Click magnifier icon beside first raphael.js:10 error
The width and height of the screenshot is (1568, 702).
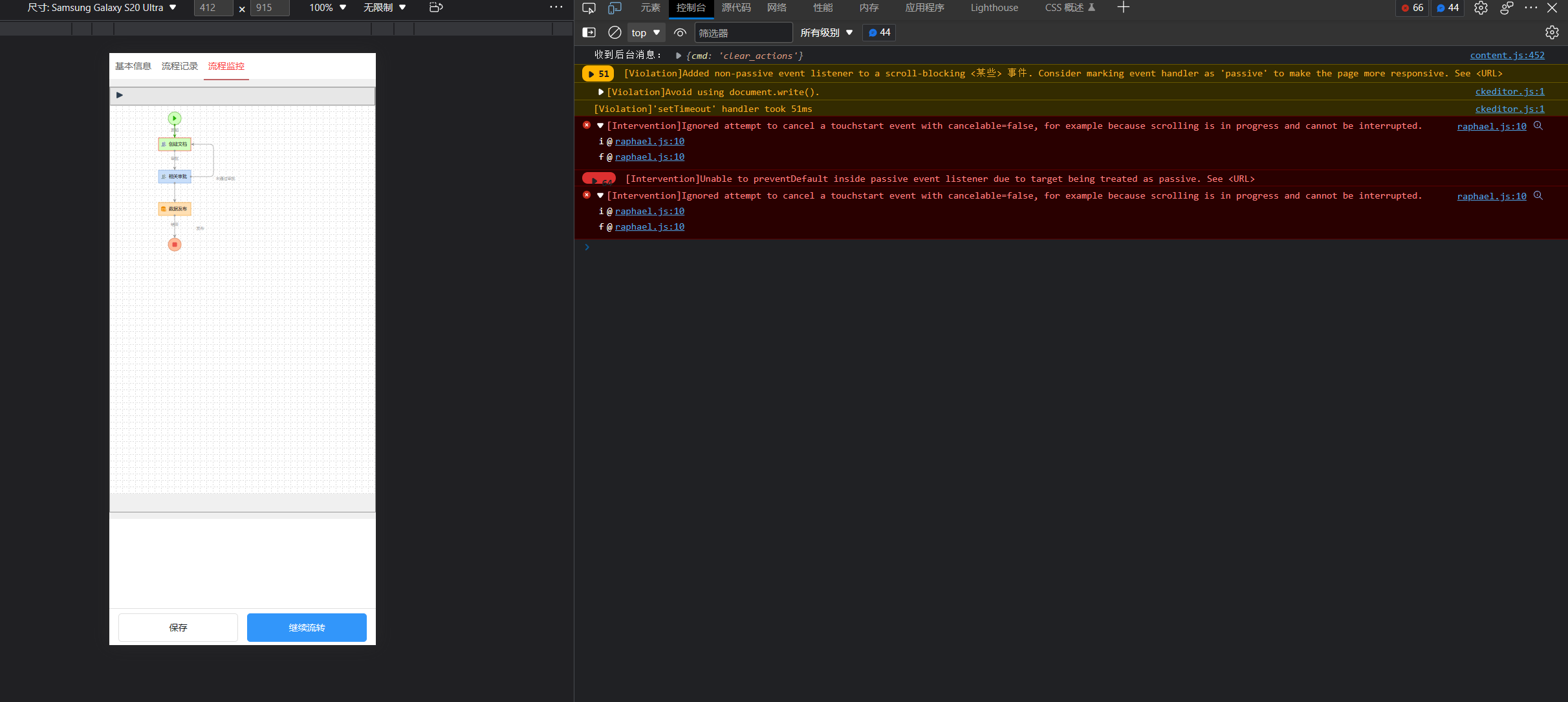[x=1538, y=126]
